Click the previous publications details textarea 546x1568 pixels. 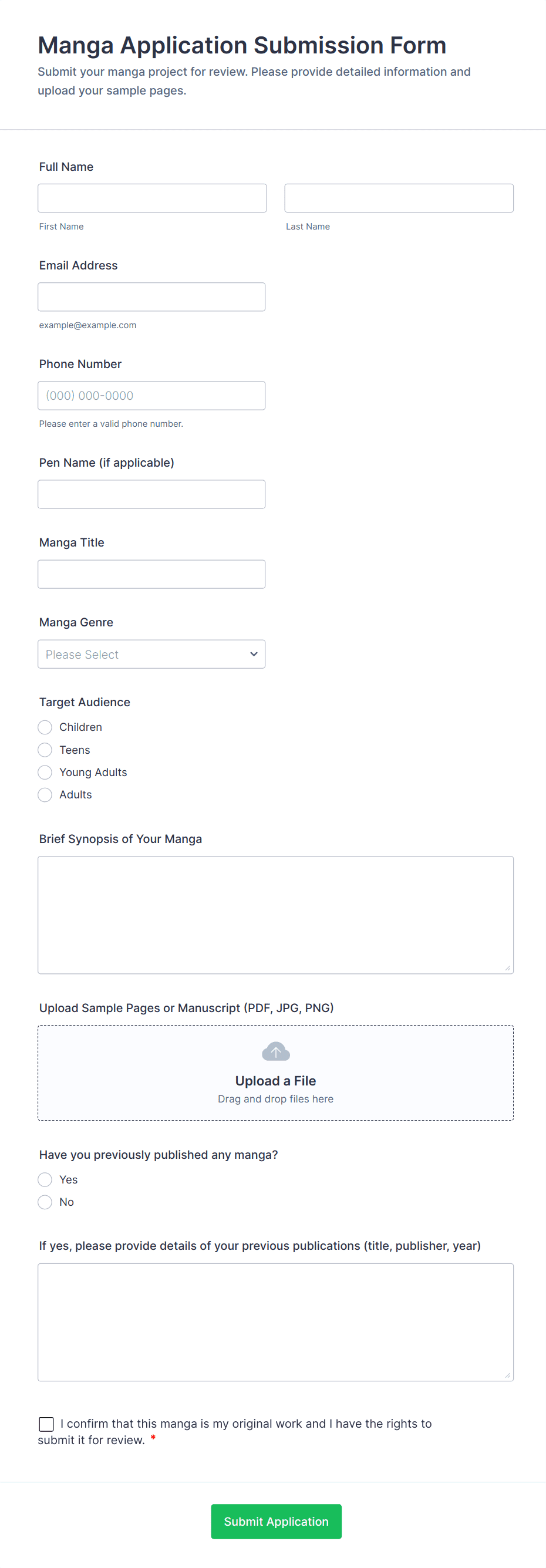pyautogui.click(x=275, y=1321)
